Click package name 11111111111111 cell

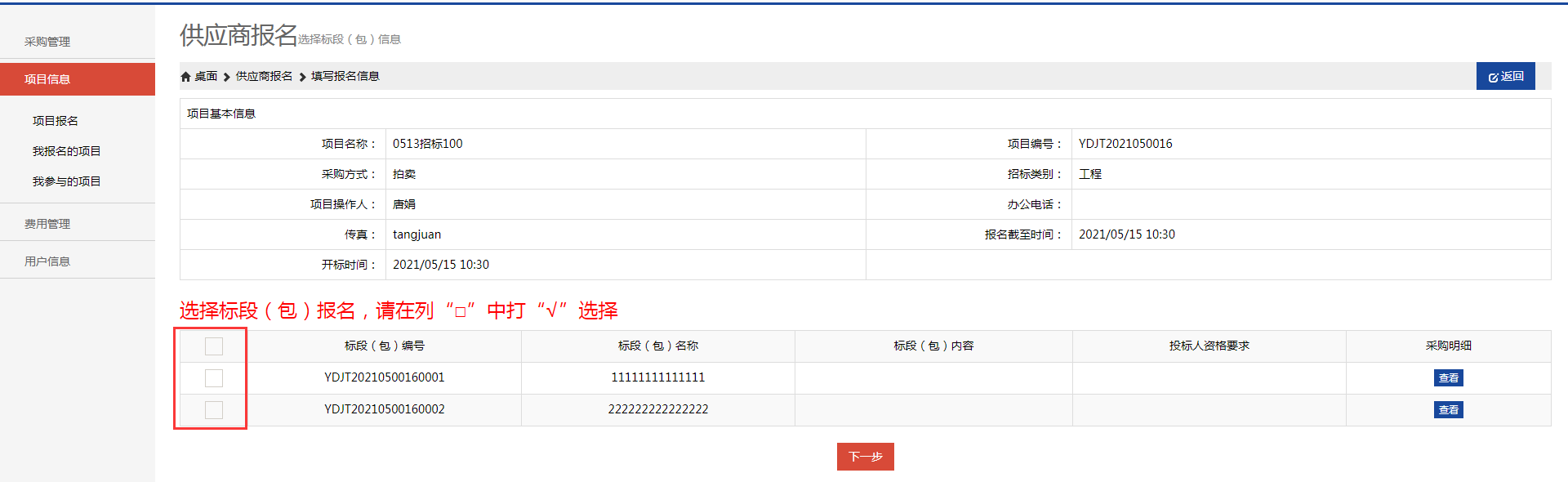[657, 377]
